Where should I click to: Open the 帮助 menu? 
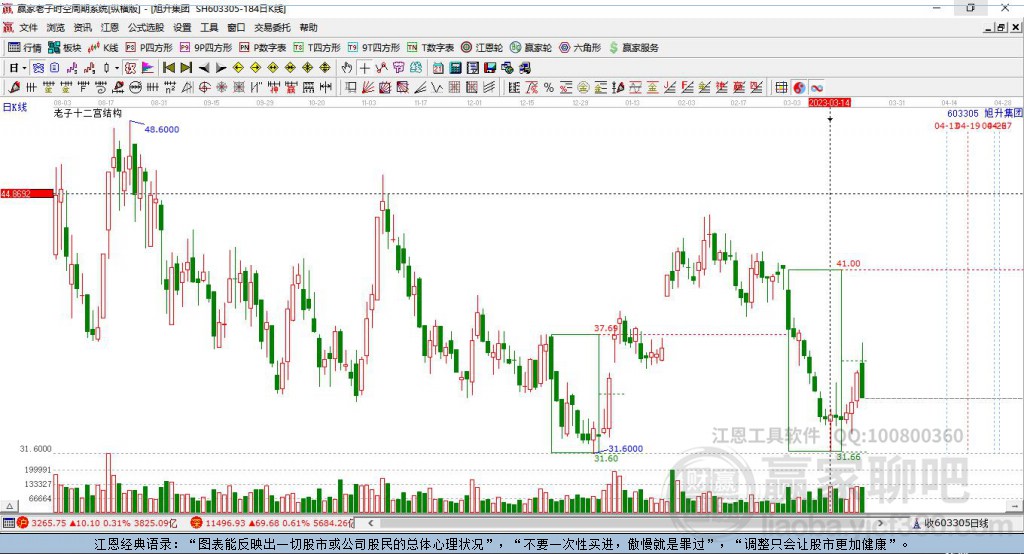[308, 27]
